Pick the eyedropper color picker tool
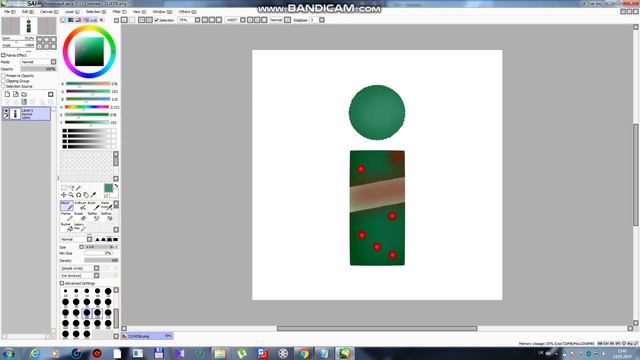This screenshot has width=640, height=360. (93, 195)
